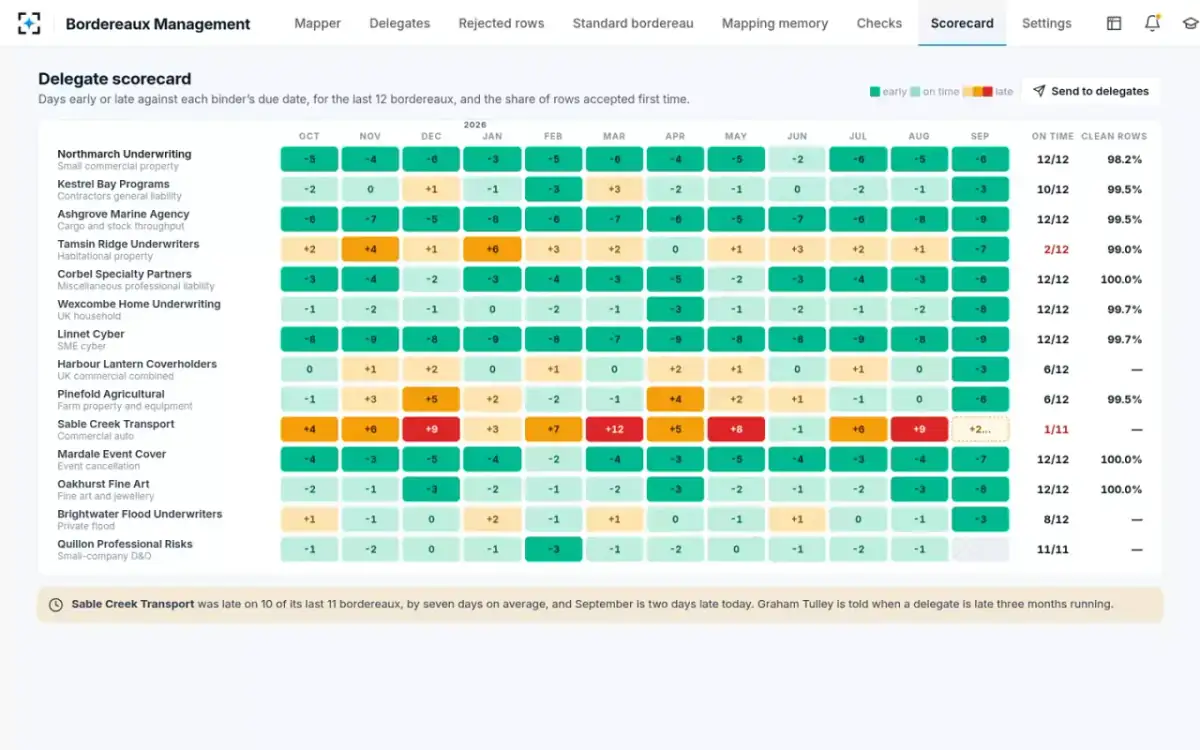Click the Delegate scorecard heading

click(x=115, y=79)
